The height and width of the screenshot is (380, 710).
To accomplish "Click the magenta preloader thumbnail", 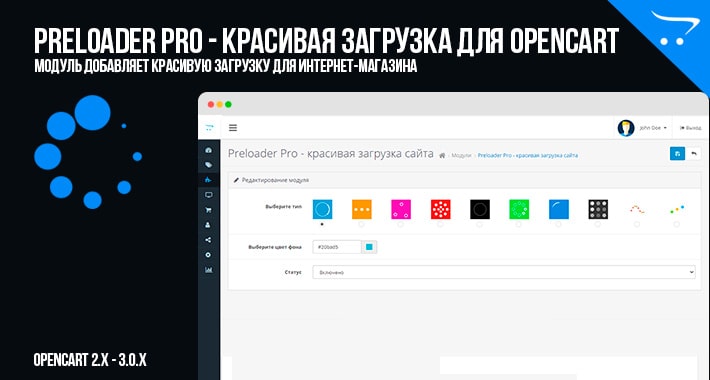I will [x=401, y=209].
